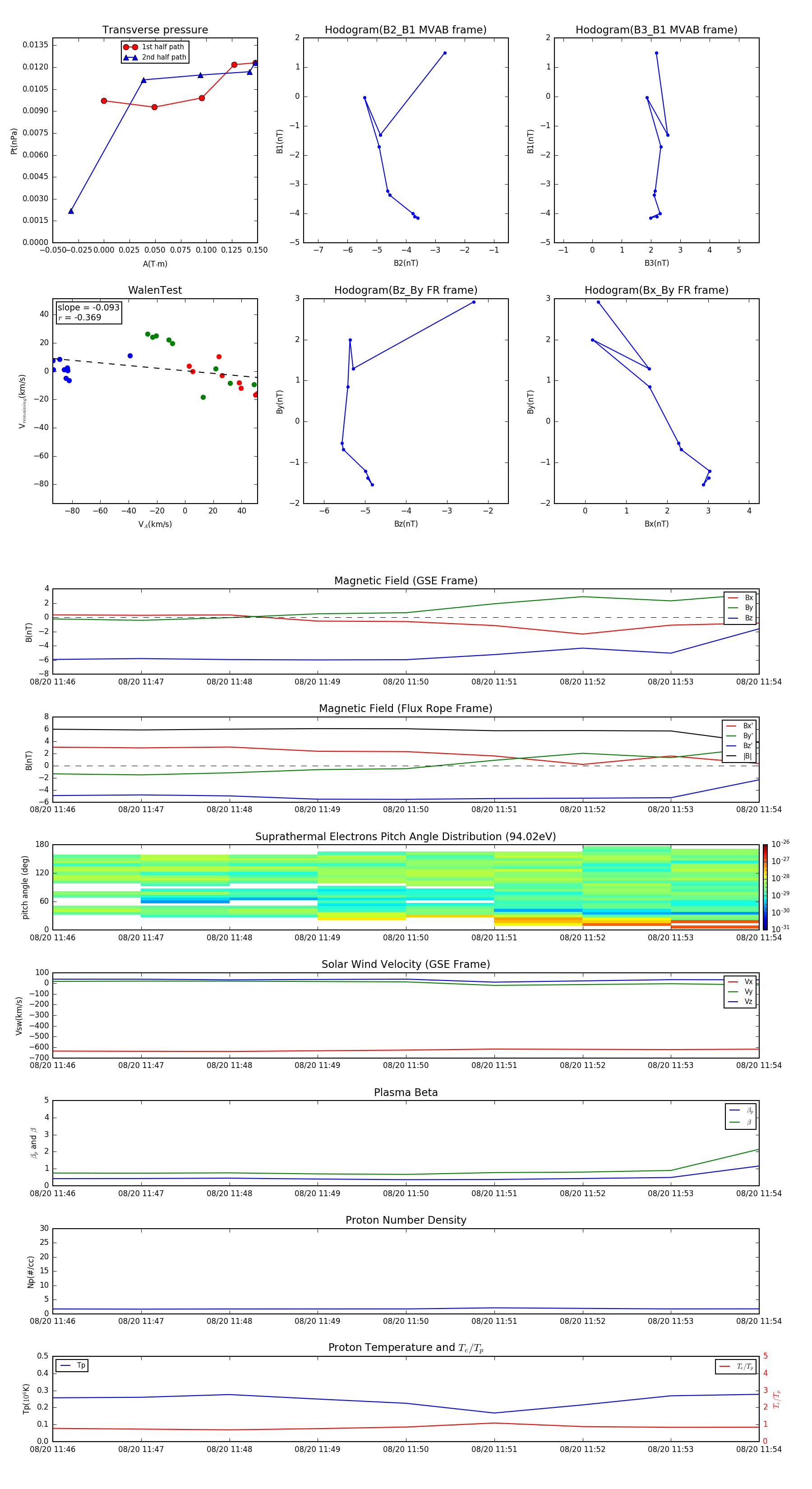812x1489 pixels.
Task: Click the "Hodogram(B2_B1 MVAB frame)" title
Action: pyautogui.click(x=406, y=29)
